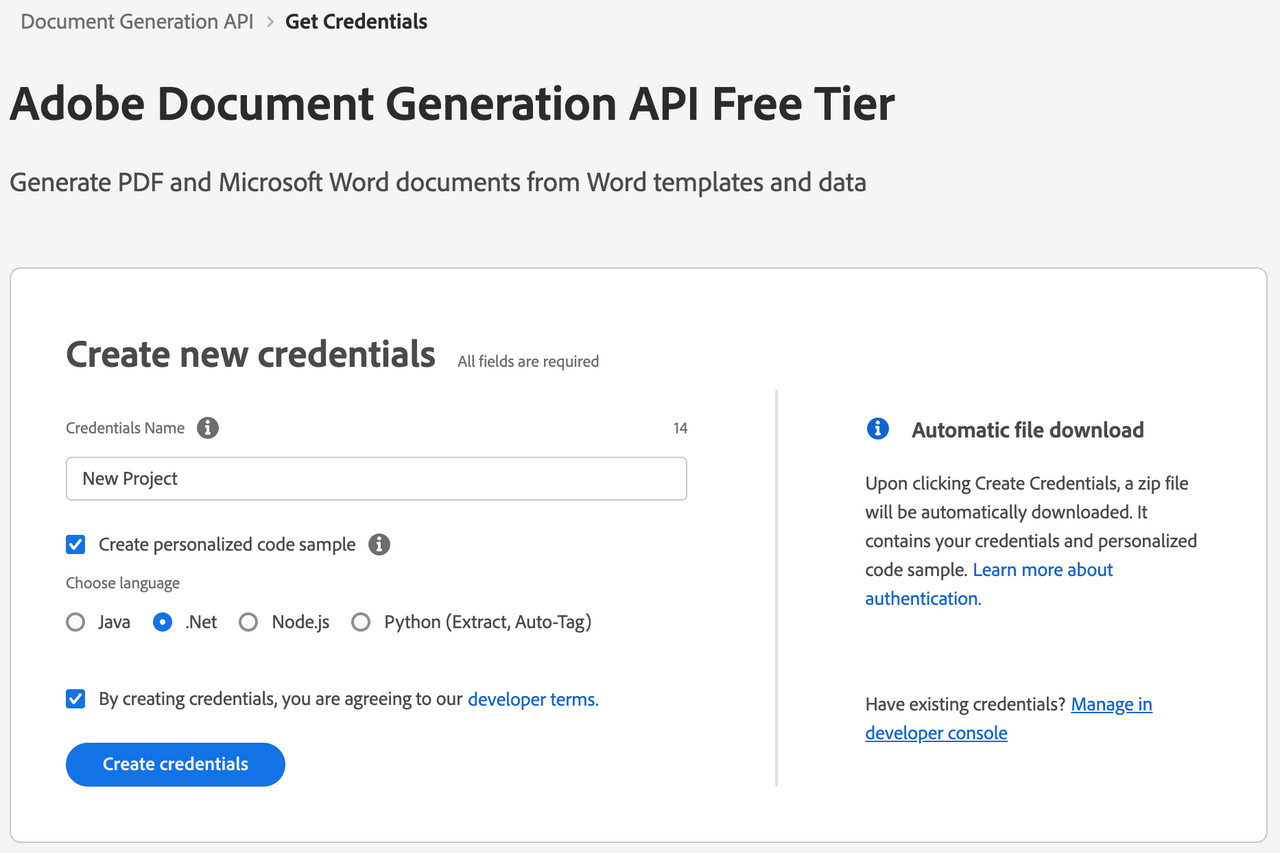1280x853 pixels.
Task: Open the Document Generation API breadcrumb
Action: [137, 21]
